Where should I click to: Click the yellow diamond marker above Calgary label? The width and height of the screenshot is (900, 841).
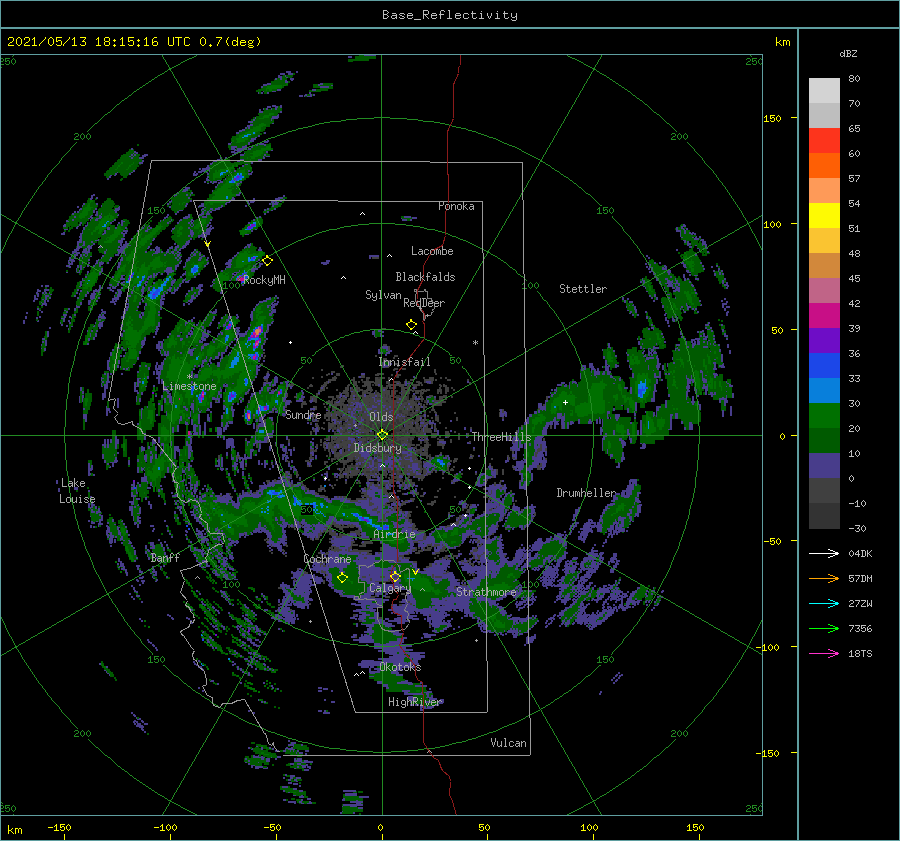tap(395, 576)
